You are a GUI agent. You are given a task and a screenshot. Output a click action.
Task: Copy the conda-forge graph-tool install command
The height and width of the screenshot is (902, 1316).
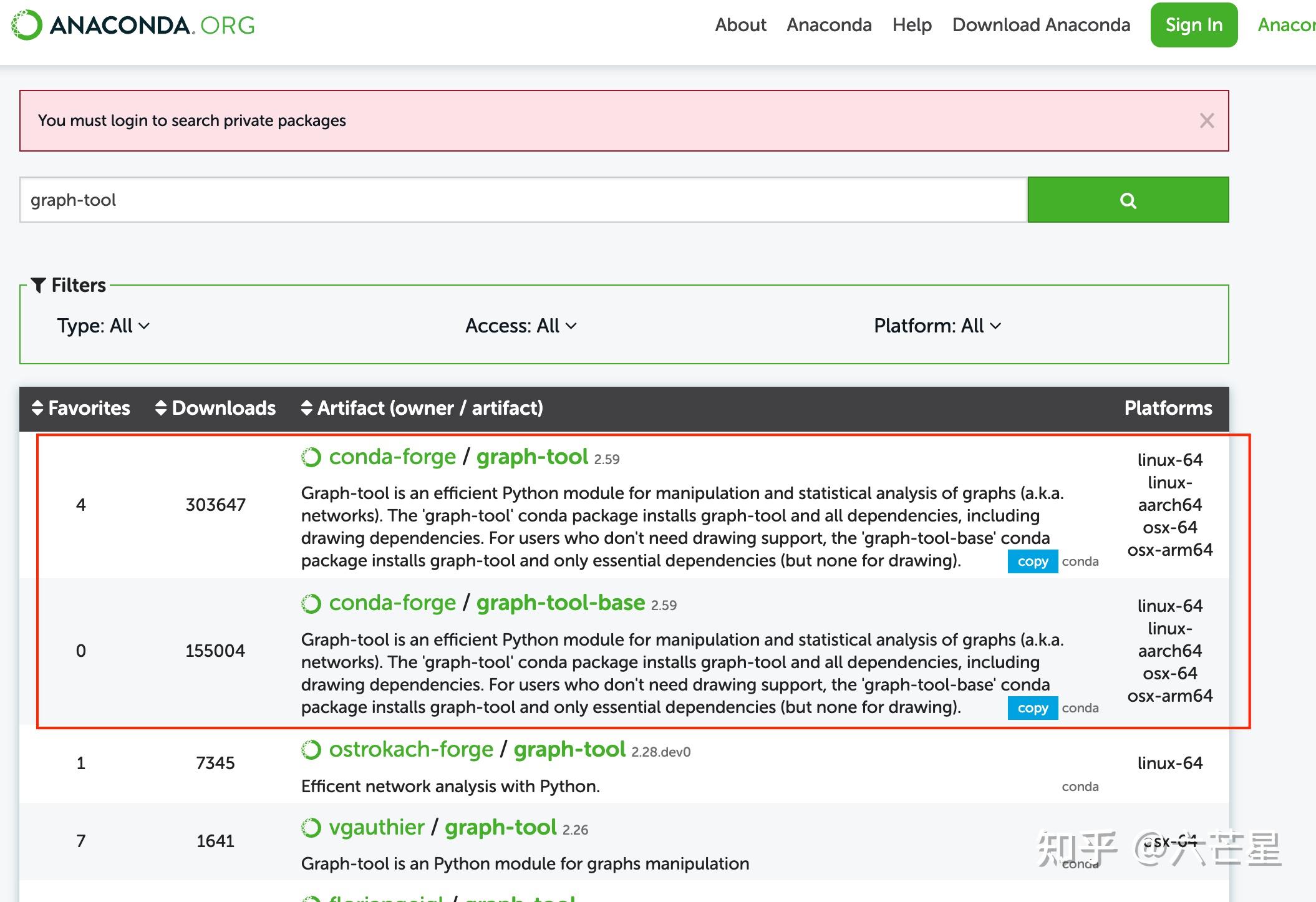point(1032,561)
